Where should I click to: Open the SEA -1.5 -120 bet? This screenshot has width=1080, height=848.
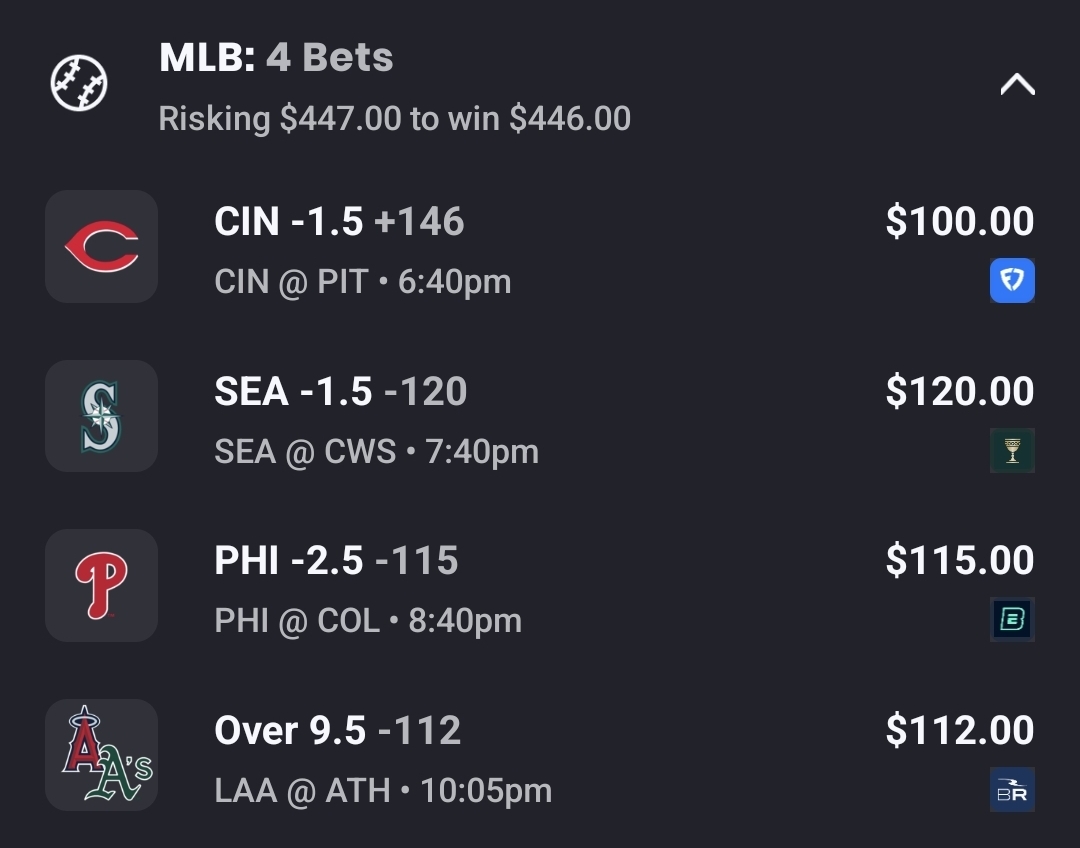(x=340, y=392)
